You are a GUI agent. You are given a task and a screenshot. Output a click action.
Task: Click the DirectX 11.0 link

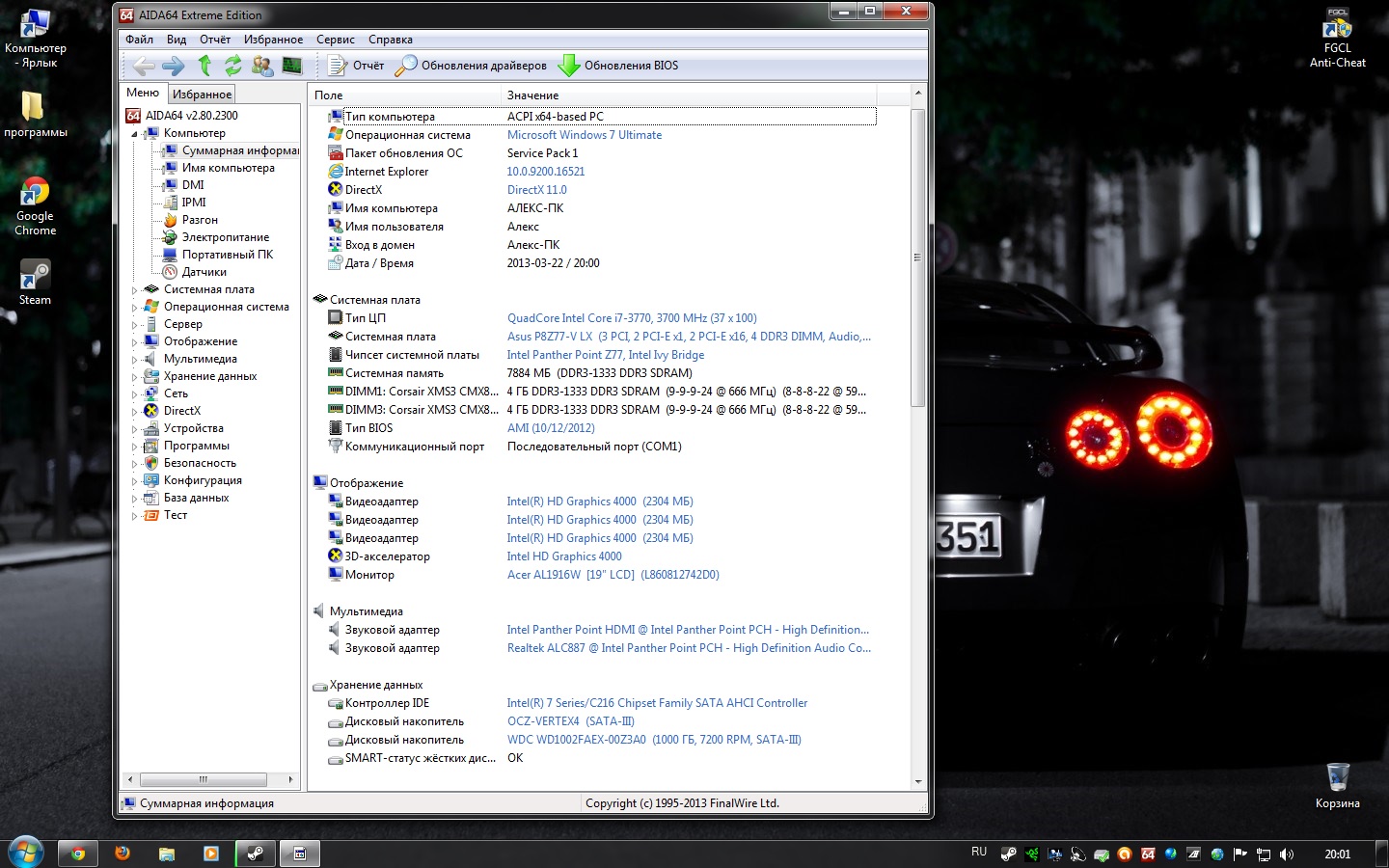click(537, 190)
